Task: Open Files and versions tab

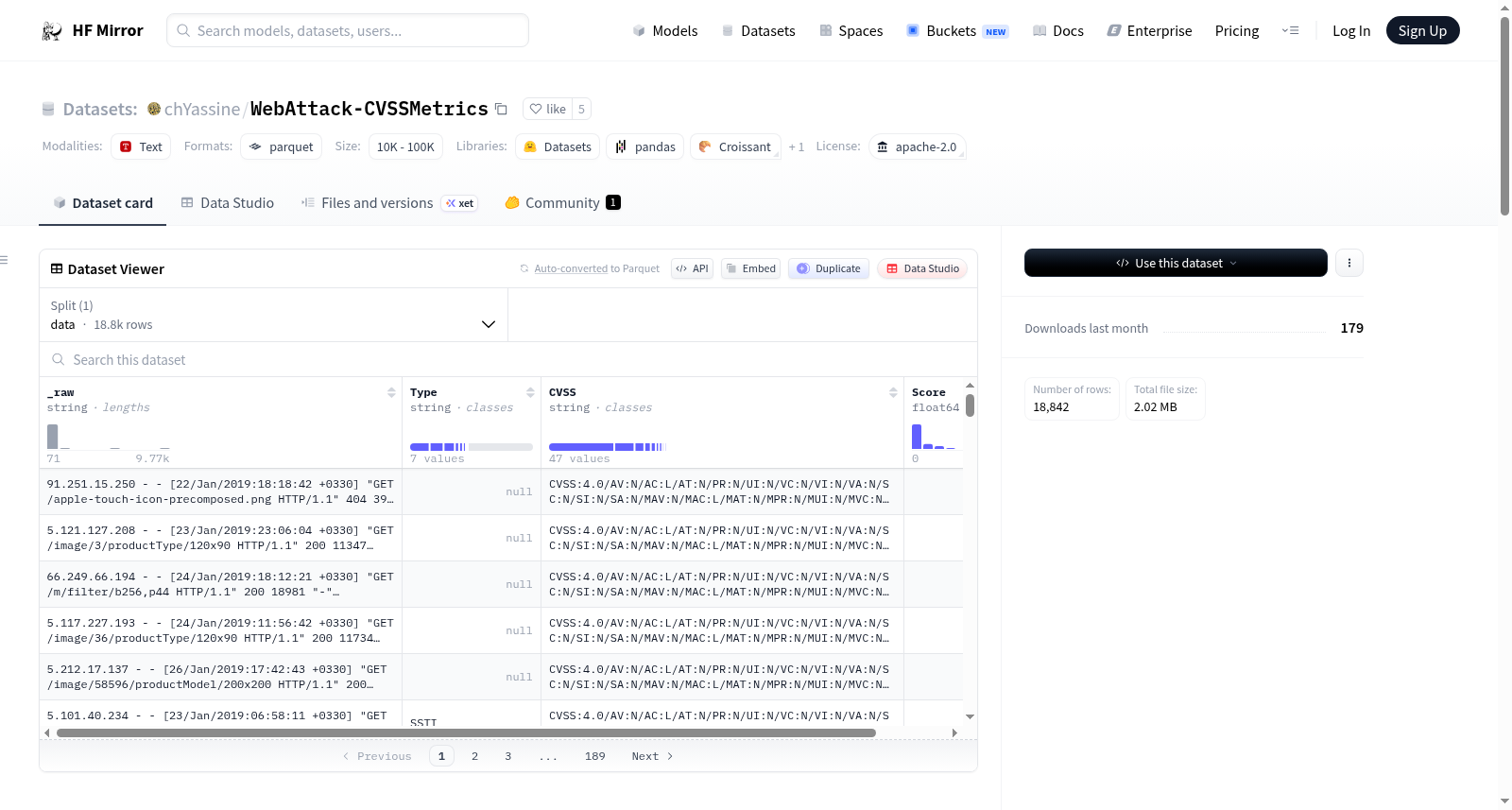Action: click(x=389, y=203)
